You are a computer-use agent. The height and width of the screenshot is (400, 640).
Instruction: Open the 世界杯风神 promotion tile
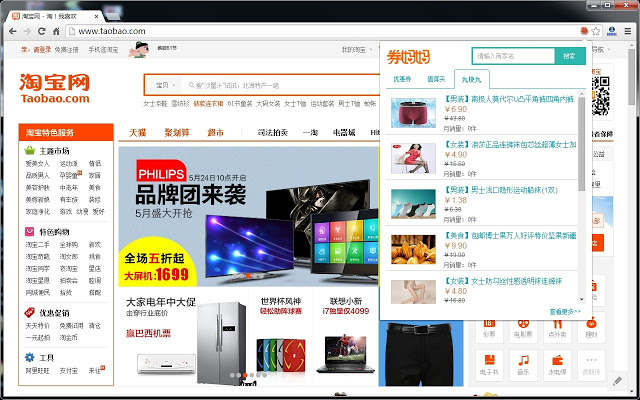281,337
